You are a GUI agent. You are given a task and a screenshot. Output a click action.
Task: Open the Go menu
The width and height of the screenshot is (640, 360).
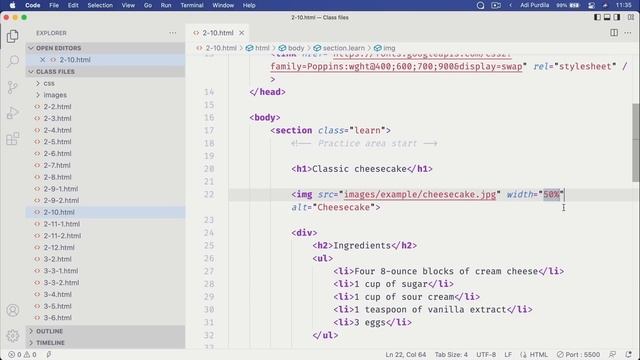(x=148, y=5)
